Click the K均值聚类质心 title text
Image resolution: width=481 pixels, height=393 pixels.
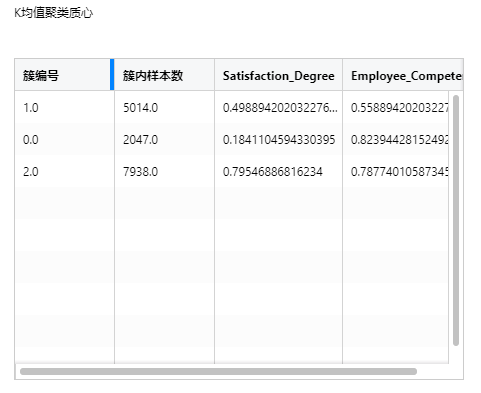(x=53, y=13)
